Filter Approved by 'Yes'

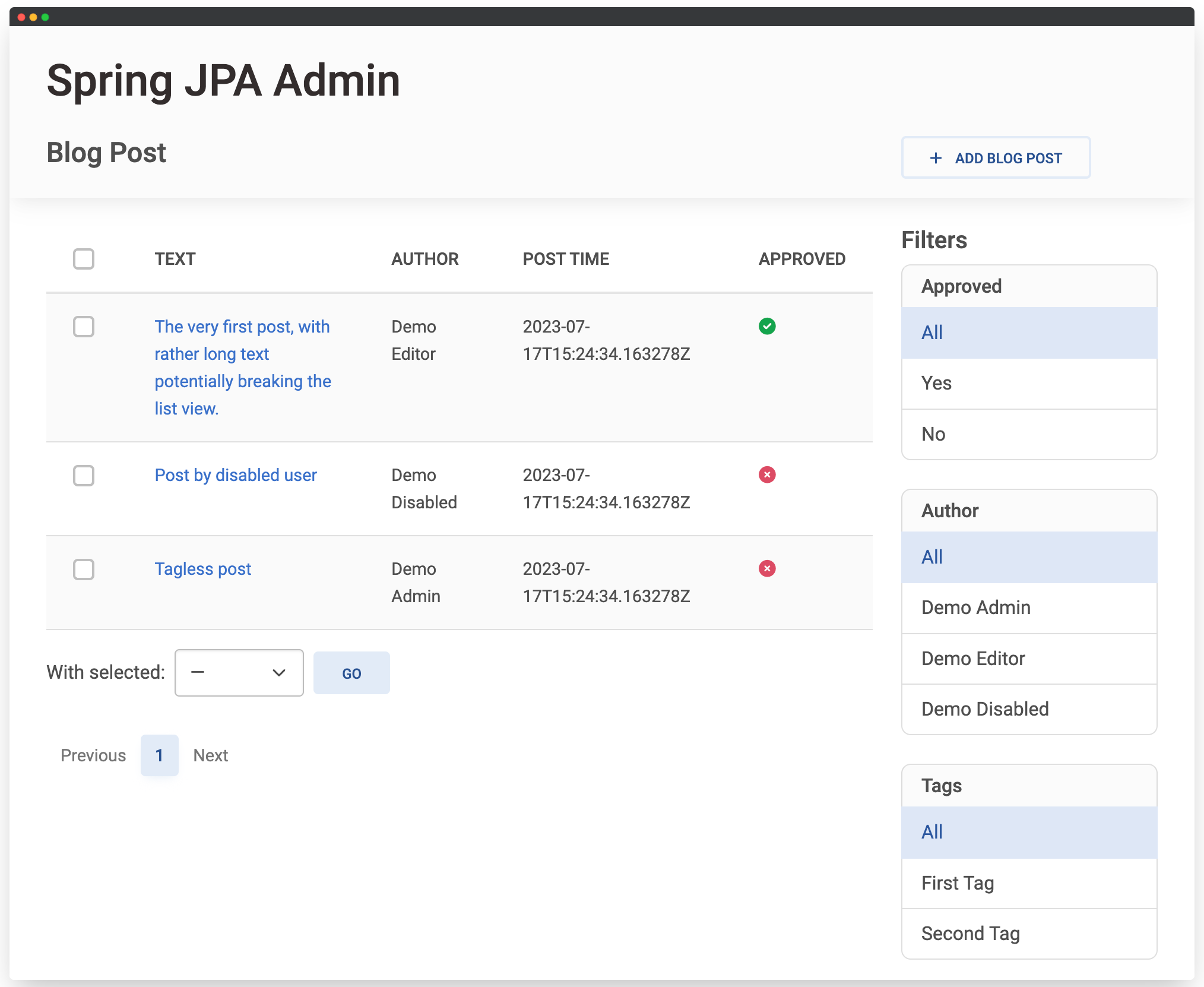pos(1029,384)
